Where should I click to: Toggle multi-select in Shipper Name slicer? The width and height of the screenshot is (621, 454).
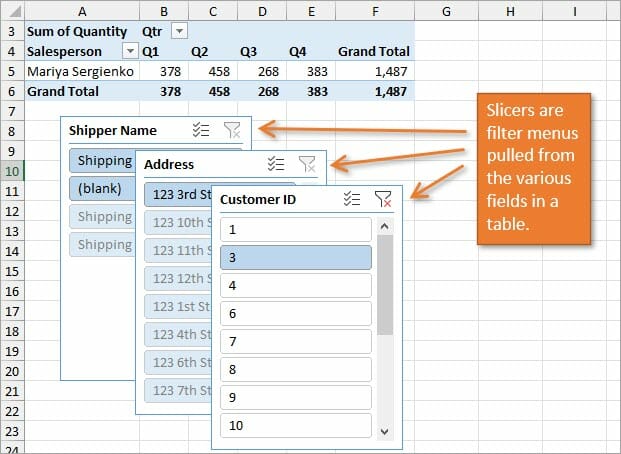(200, 130)
